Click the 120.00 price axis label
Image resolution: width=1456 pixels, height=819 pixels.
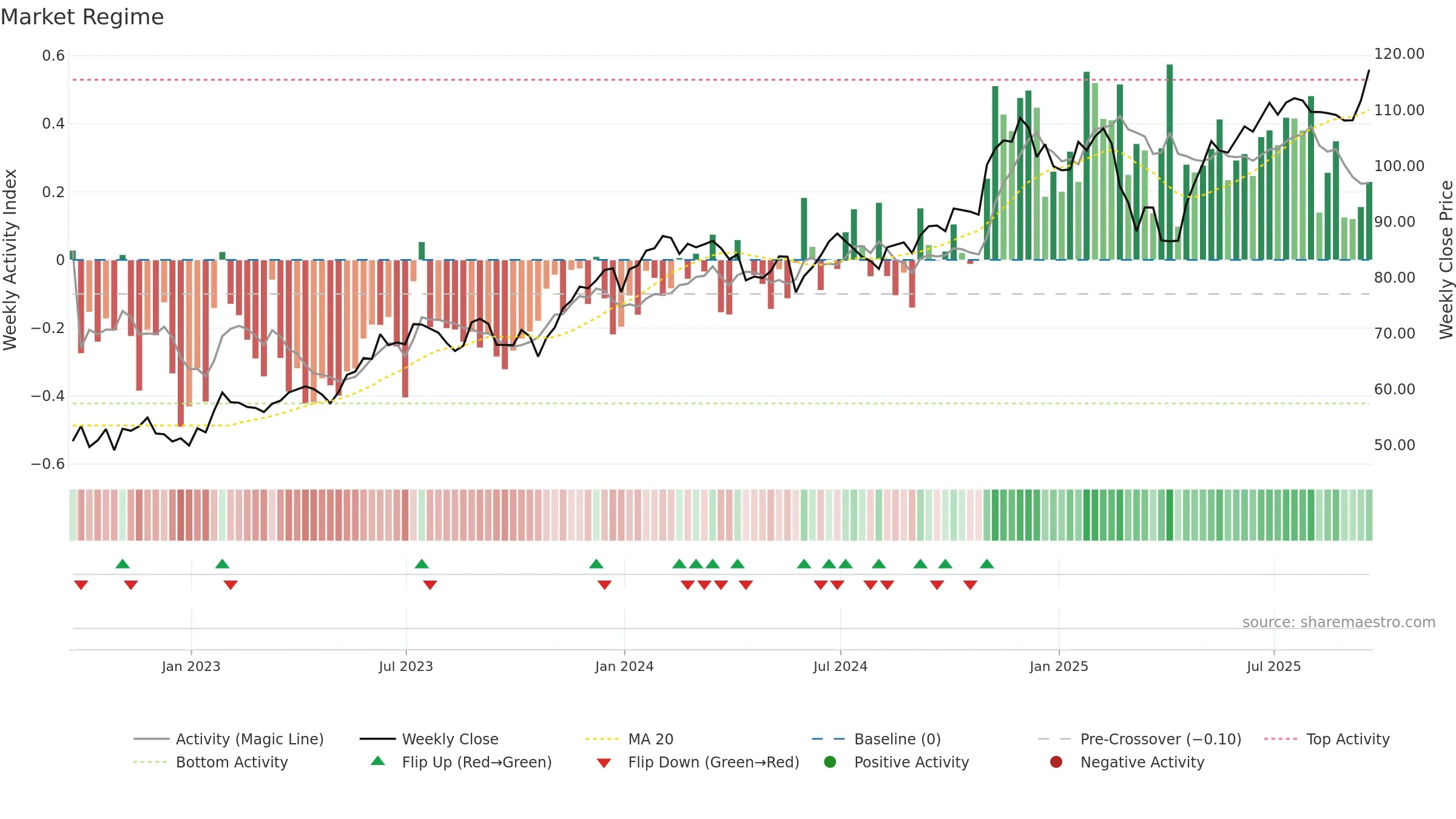1399,54
